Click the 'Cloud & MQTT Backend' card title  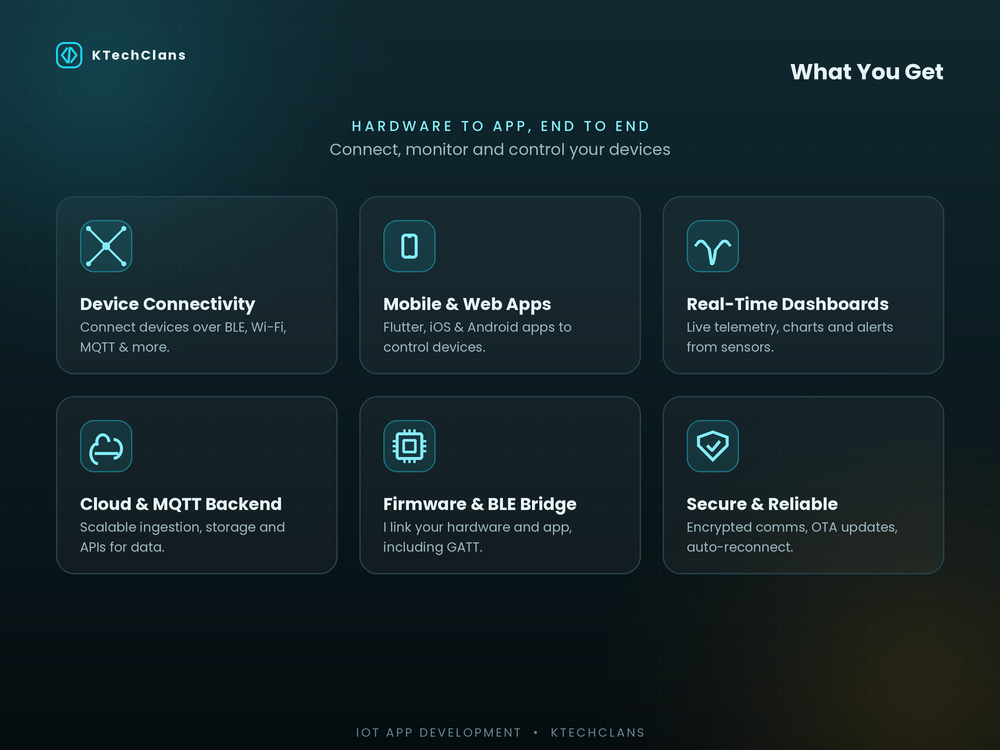click(180, 504)
